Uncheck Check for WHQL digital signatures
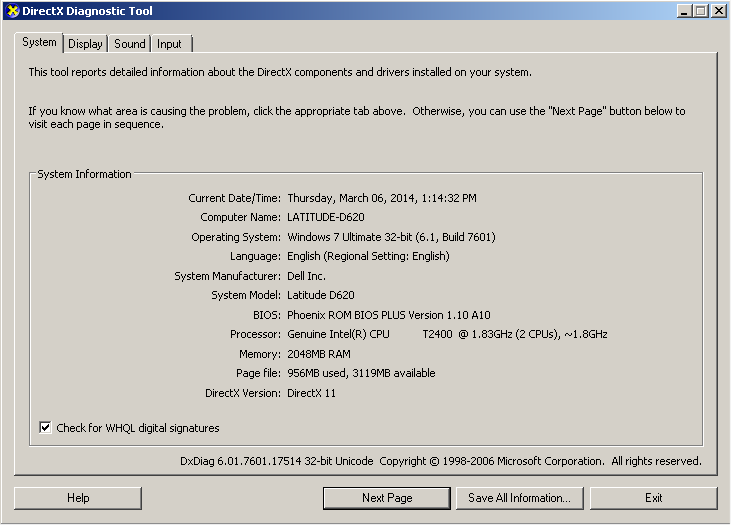This screenshot has width=731, height=525. pos(45,428)
